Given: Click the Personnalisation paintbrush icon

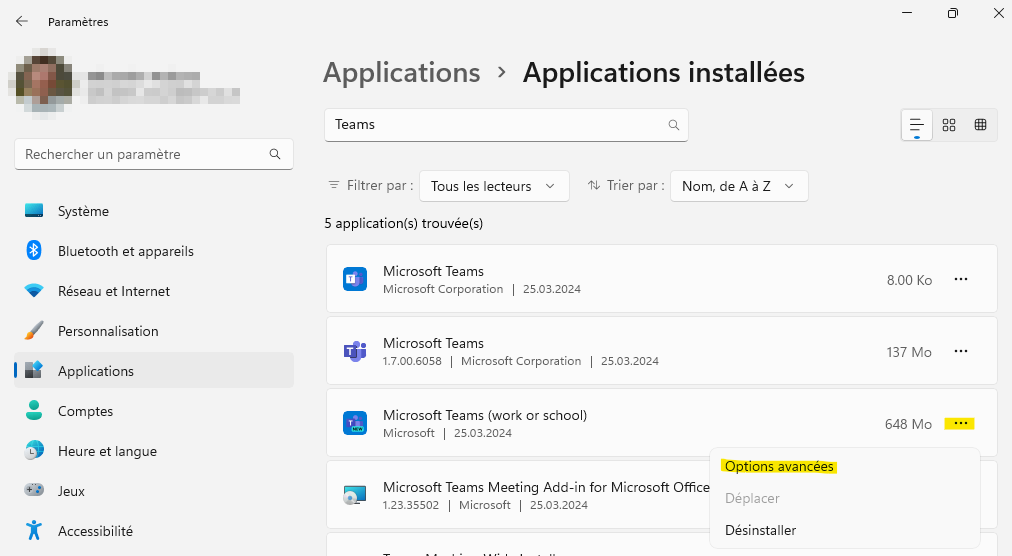Looking at the screenshot, I should (34, 331).
